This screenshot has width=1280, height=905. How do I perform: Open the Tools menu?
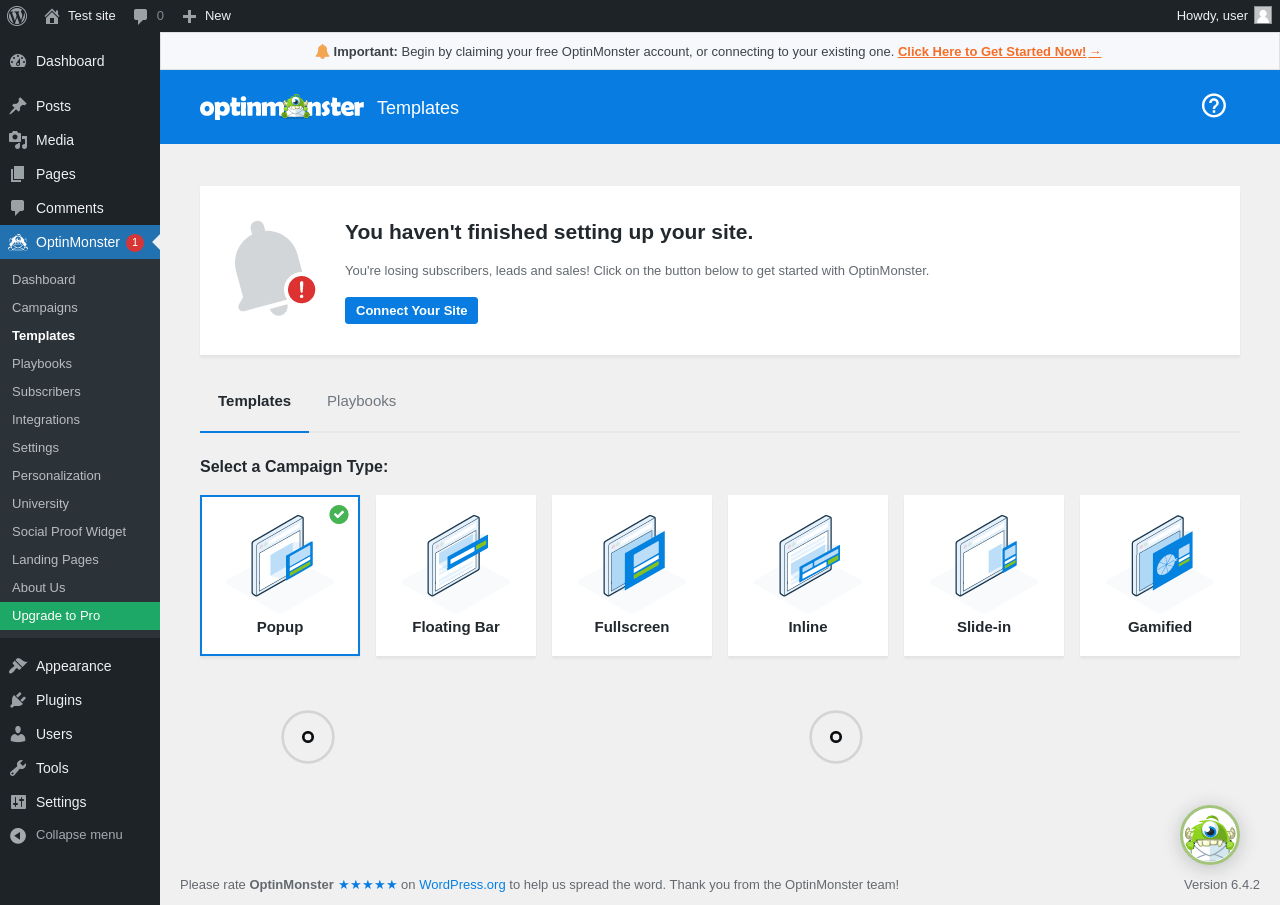pos(80,768)
